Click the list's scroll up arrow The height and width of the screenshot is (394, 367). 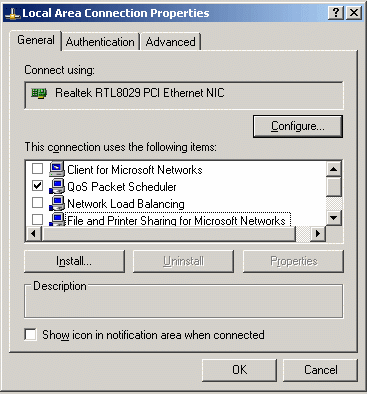tap(334, 169)
